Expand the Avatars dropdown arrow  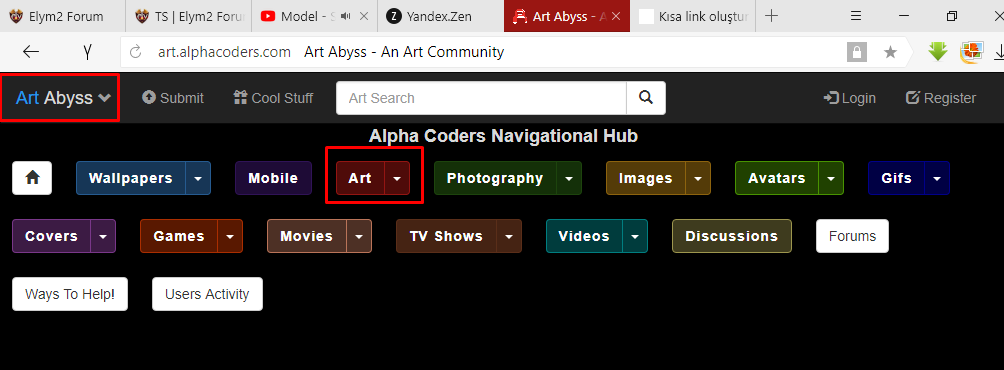click(831, 178)
